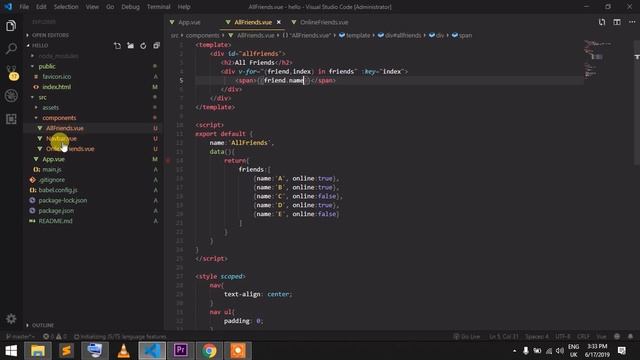Show hidden system tray icons
640x360 pixels.
click(514, 351)
